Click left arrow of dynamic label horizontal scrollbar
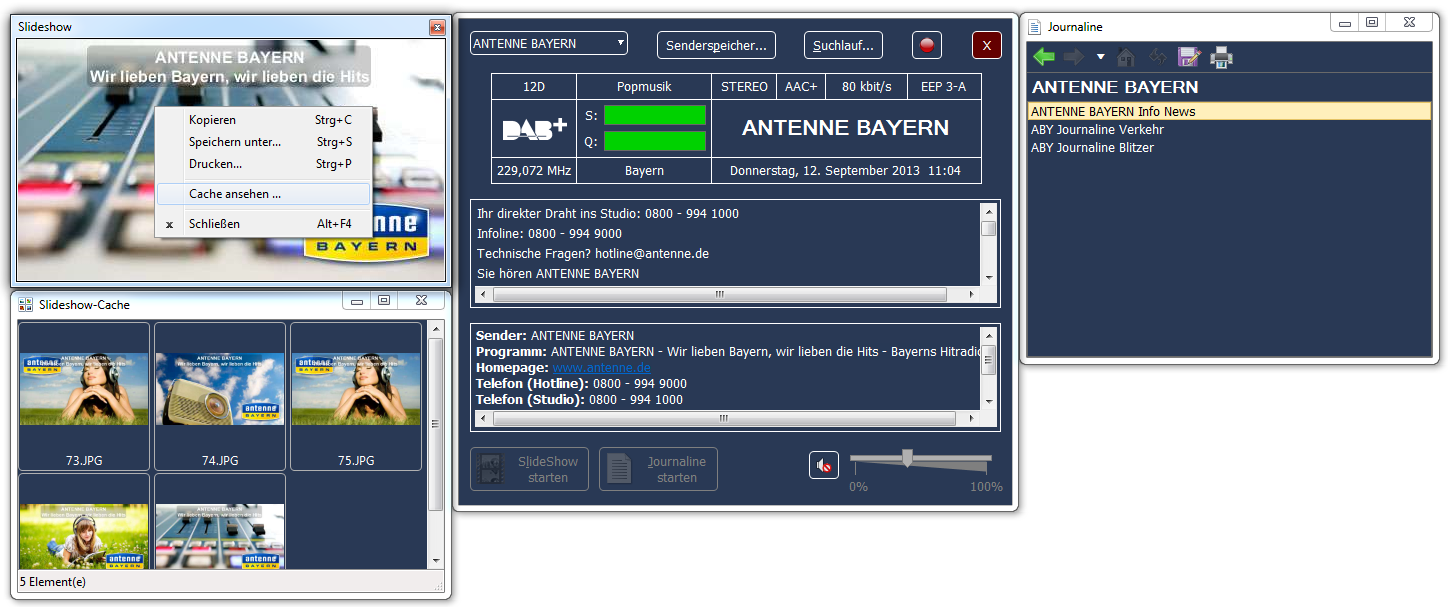 [x=482, y=295]
